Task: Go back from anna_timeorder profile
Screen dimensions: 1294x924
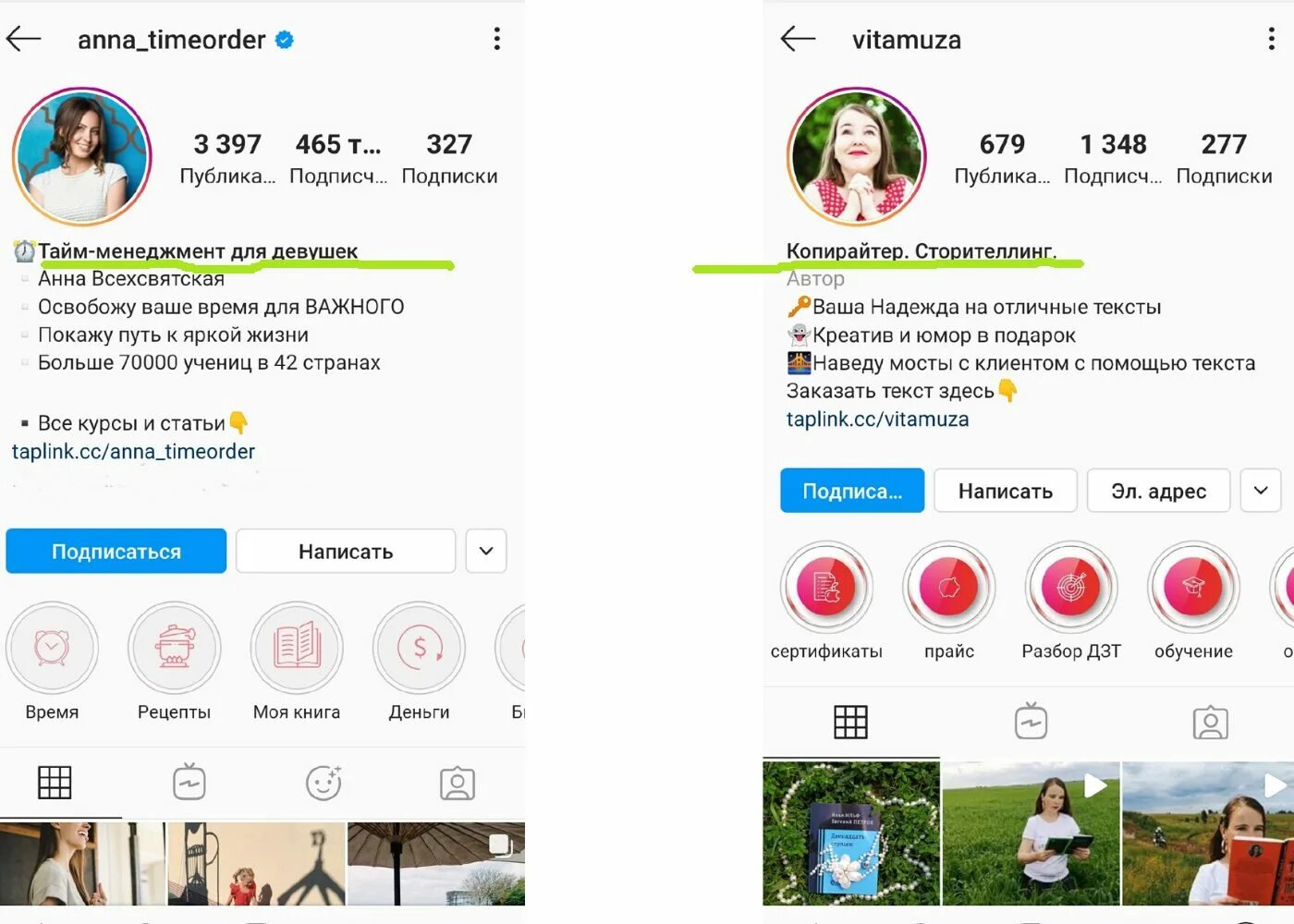Action: click(24, 39)
